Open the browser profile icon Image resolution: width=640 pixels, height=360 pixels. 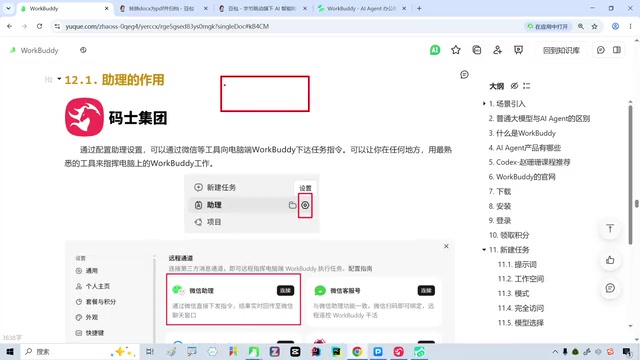pyautogui.click(x=615, y=26)
